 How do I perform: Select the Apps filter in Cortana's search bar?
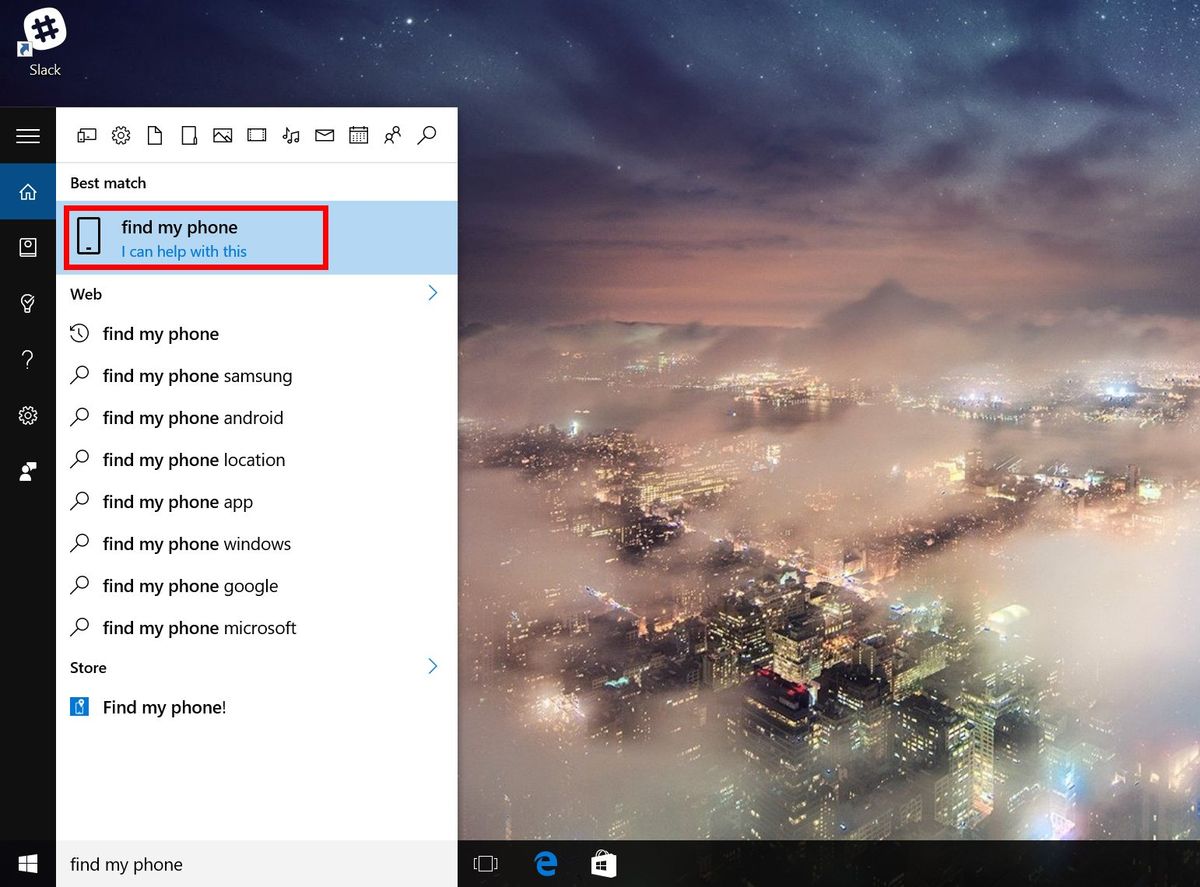pyautogui.click(x=87, y=135)
